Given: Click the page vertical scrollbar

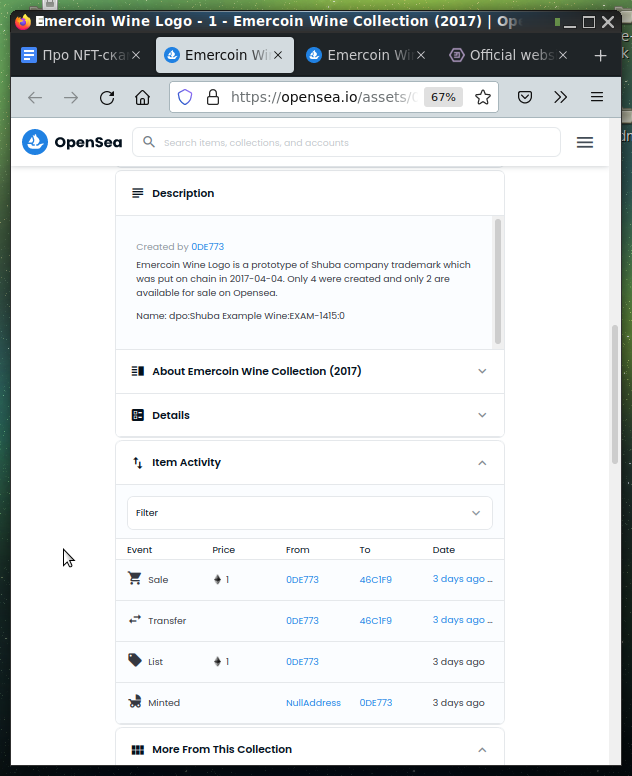Looking at the screenshot, I should click(x=615, y=394).
